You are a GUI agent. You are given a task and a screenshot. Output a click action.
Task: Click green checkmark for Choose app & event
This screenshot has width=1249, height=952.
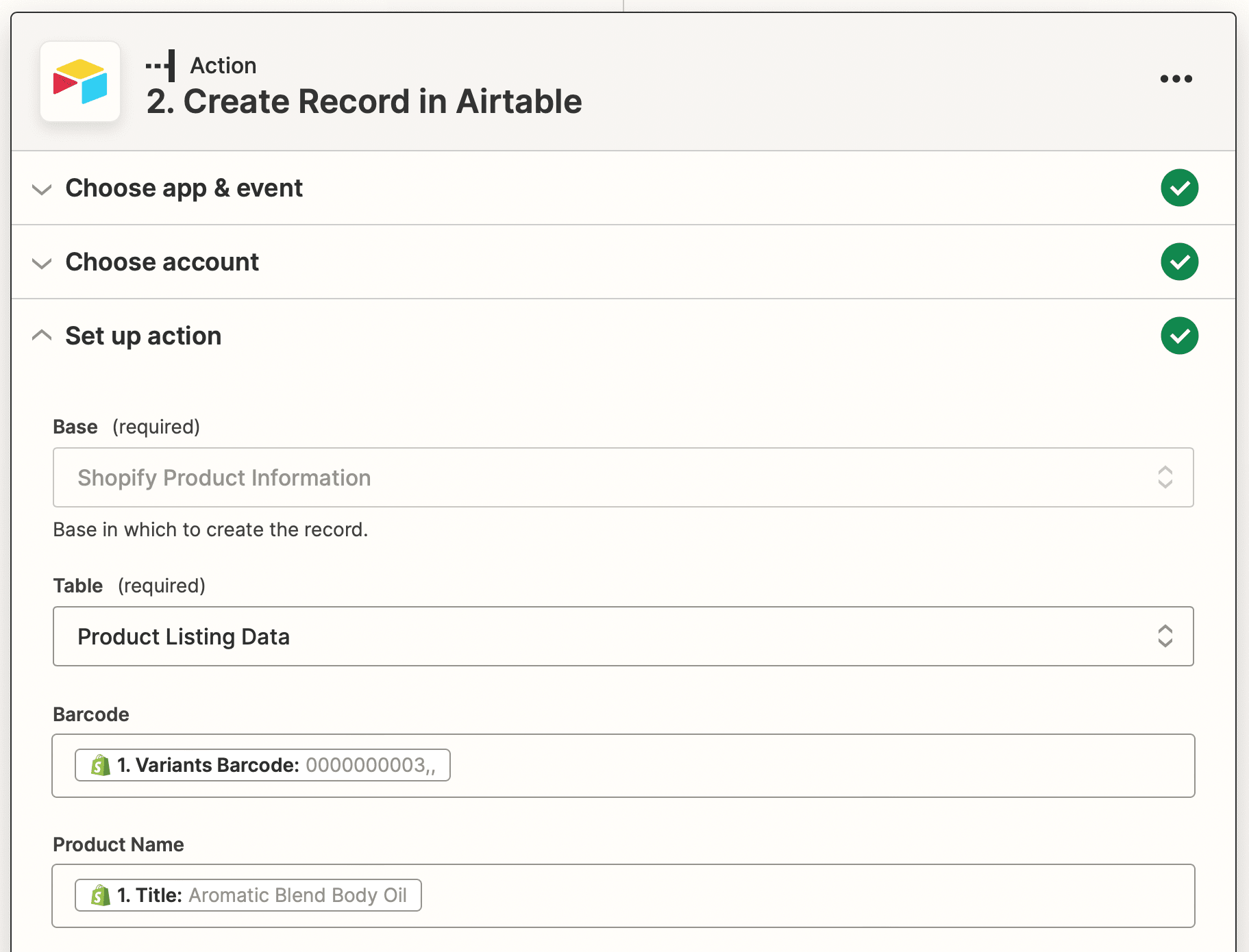[x=1179, y=188]
